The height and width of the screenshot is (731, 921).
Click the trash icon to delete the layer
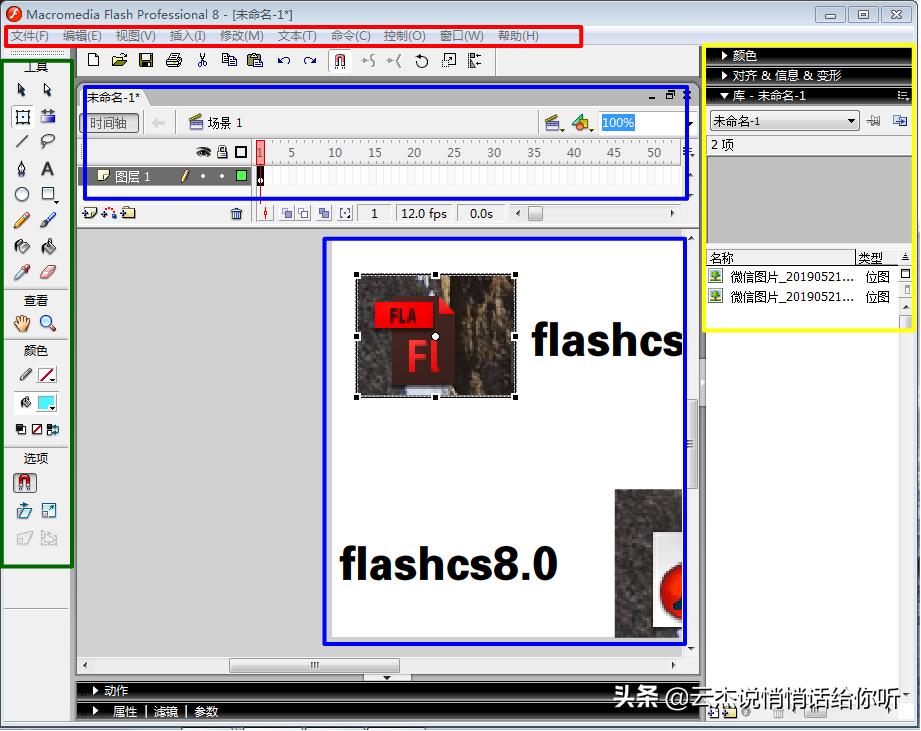coord(237,212)
